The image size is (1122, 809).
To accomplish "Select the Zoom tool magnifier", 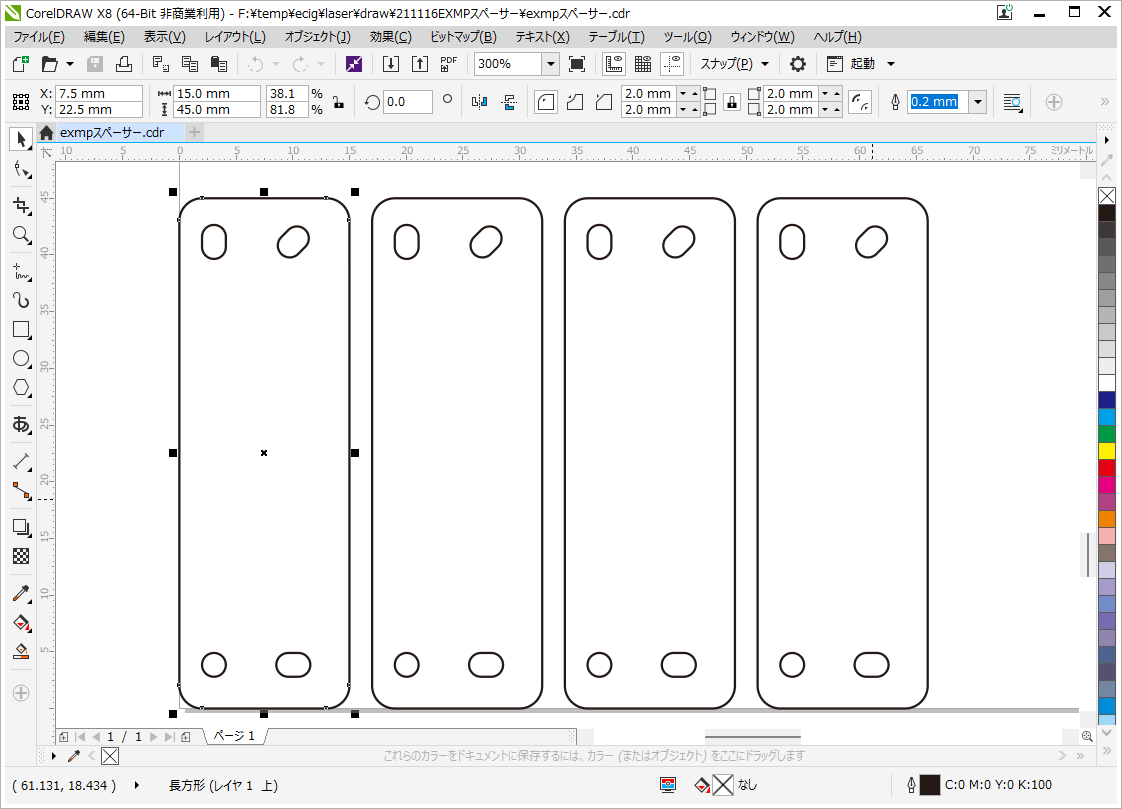I will coord(20,235).
